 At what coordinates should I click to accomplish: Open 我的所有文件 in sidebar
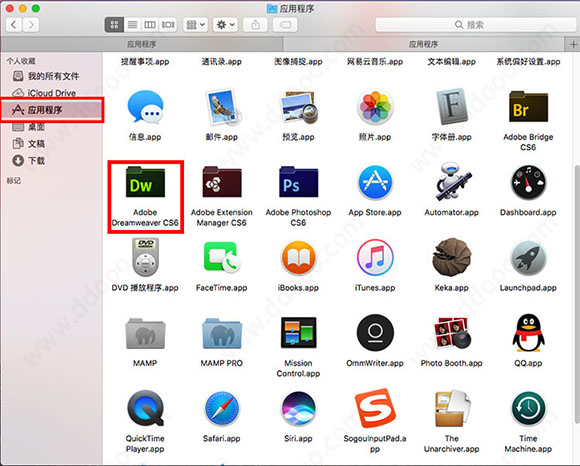pyautogui.click(x=47, y=76)
